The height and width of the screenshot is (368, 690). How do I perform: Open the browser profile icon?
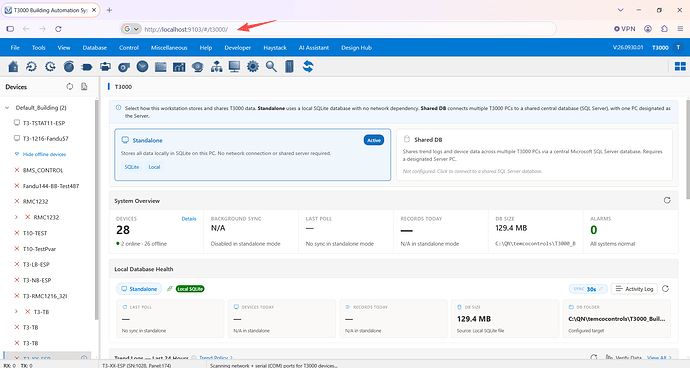coord(648,29)
